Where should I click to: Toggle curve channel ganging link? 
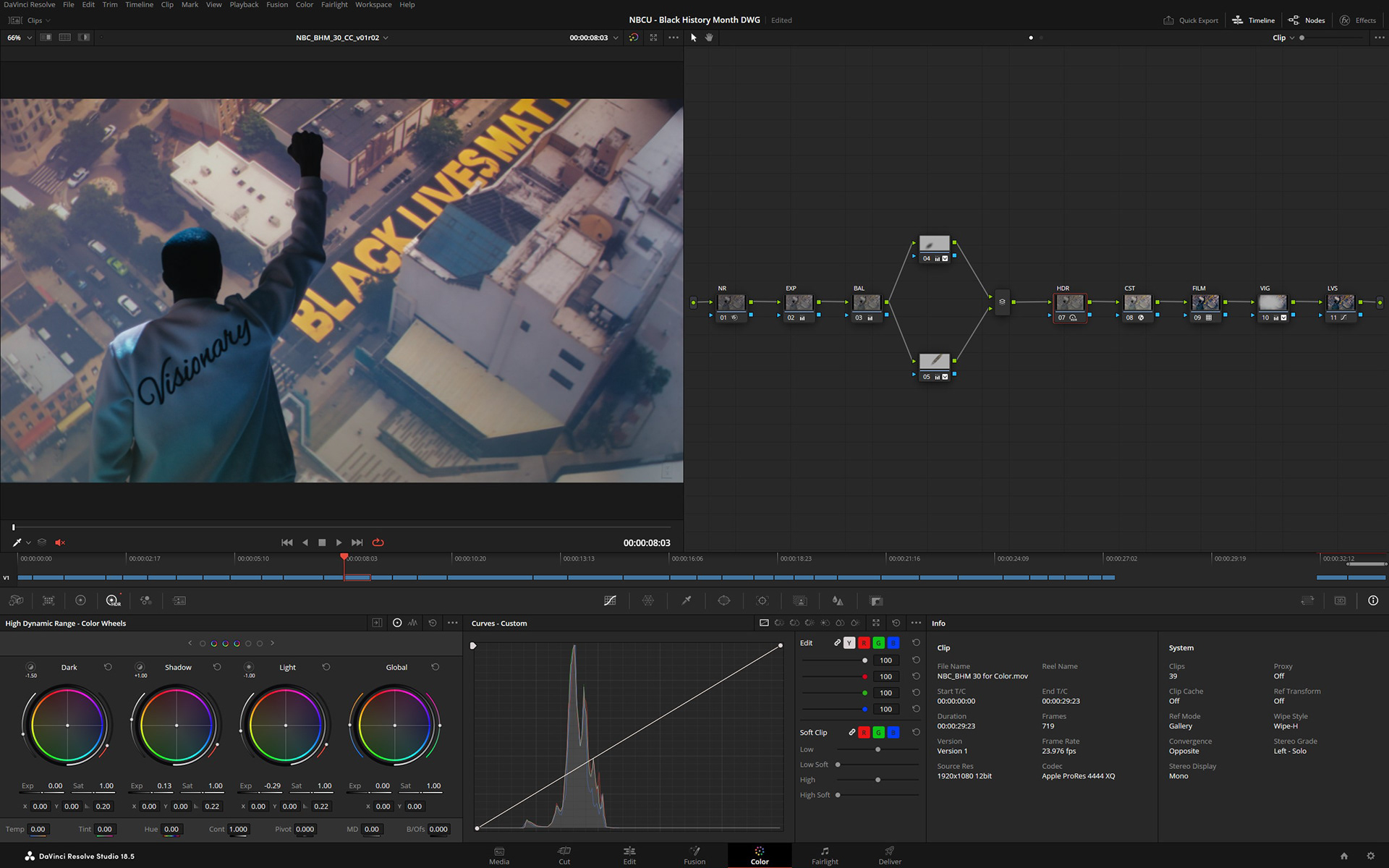[837, 643]
